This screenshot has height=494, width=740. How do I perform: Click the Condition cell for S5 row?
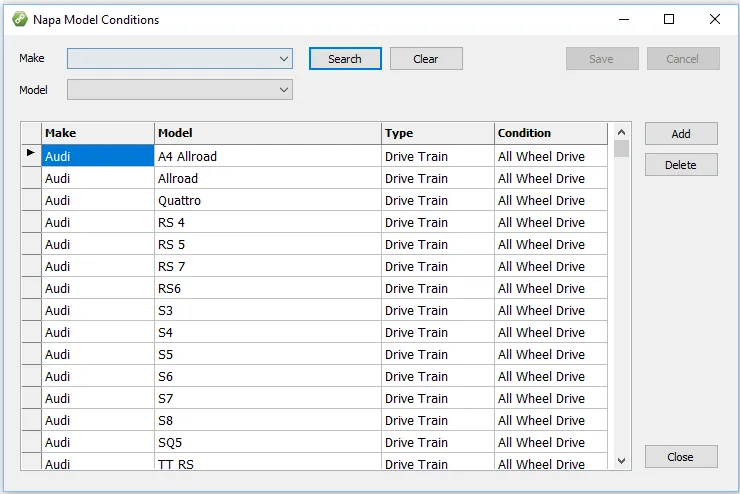[x=550, y=355]
